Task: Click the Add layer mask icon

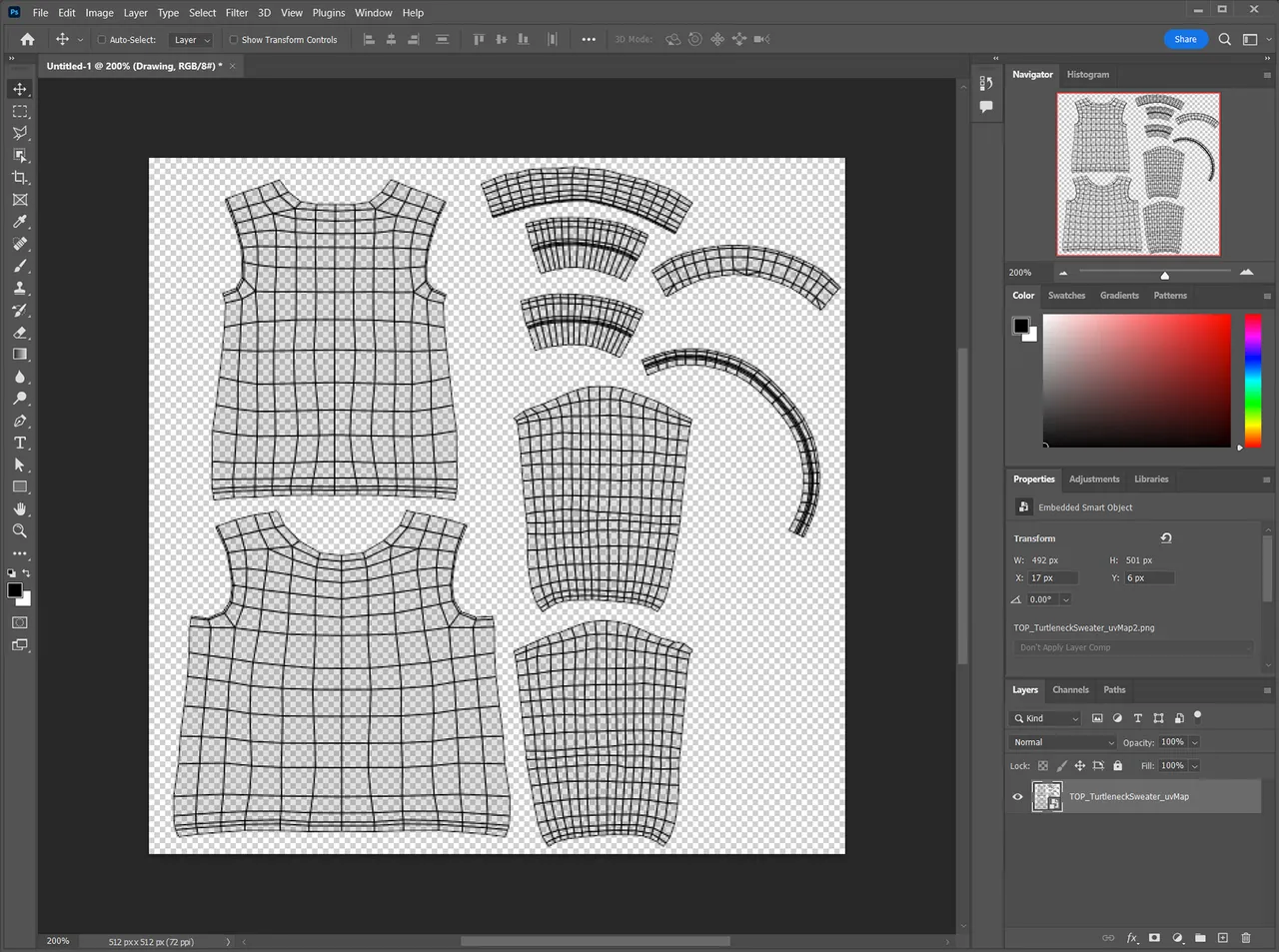Action: (x=1154, y=938)
